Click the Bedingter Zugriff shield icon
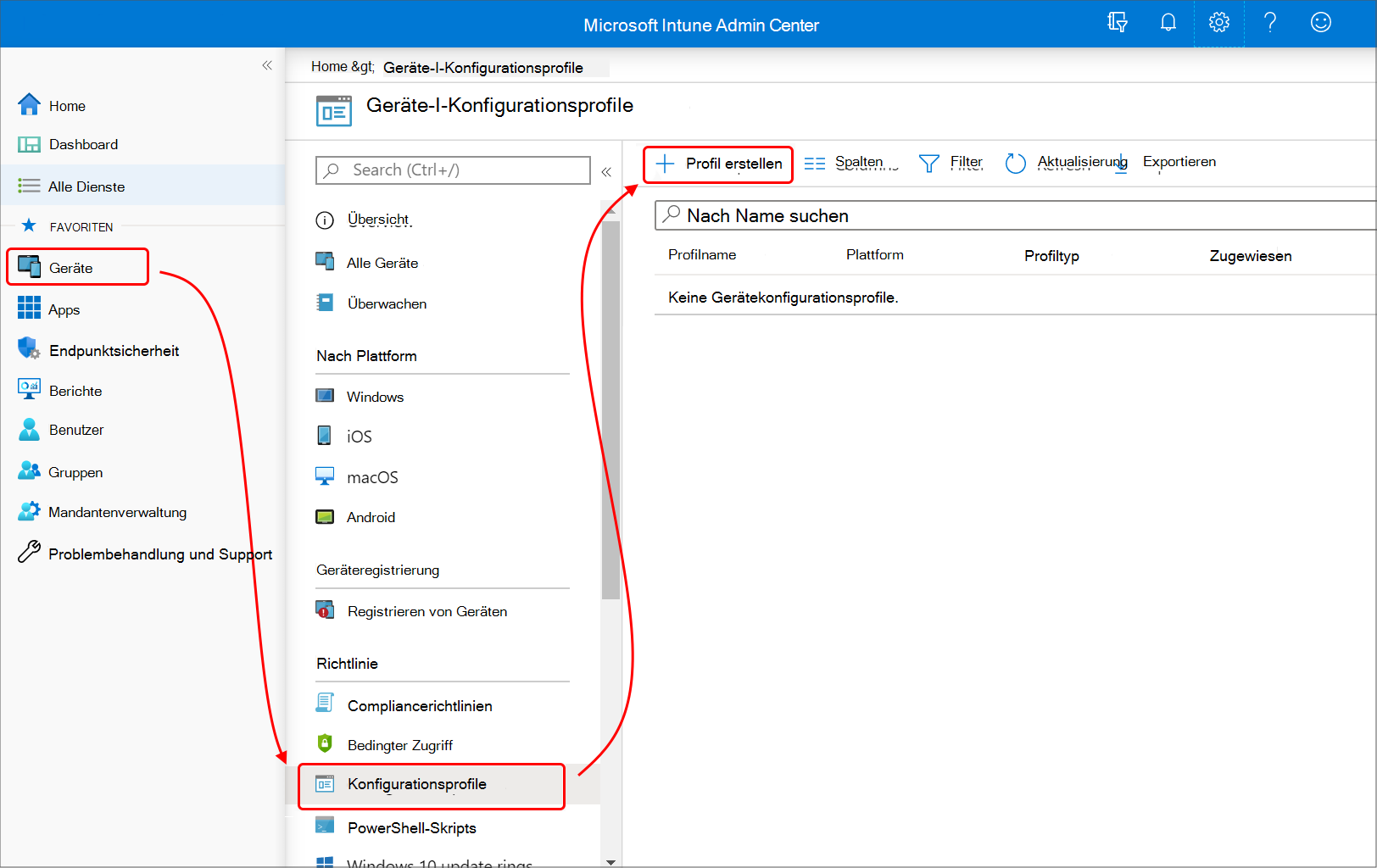The image size is (1377, 868). coord(325,743)
